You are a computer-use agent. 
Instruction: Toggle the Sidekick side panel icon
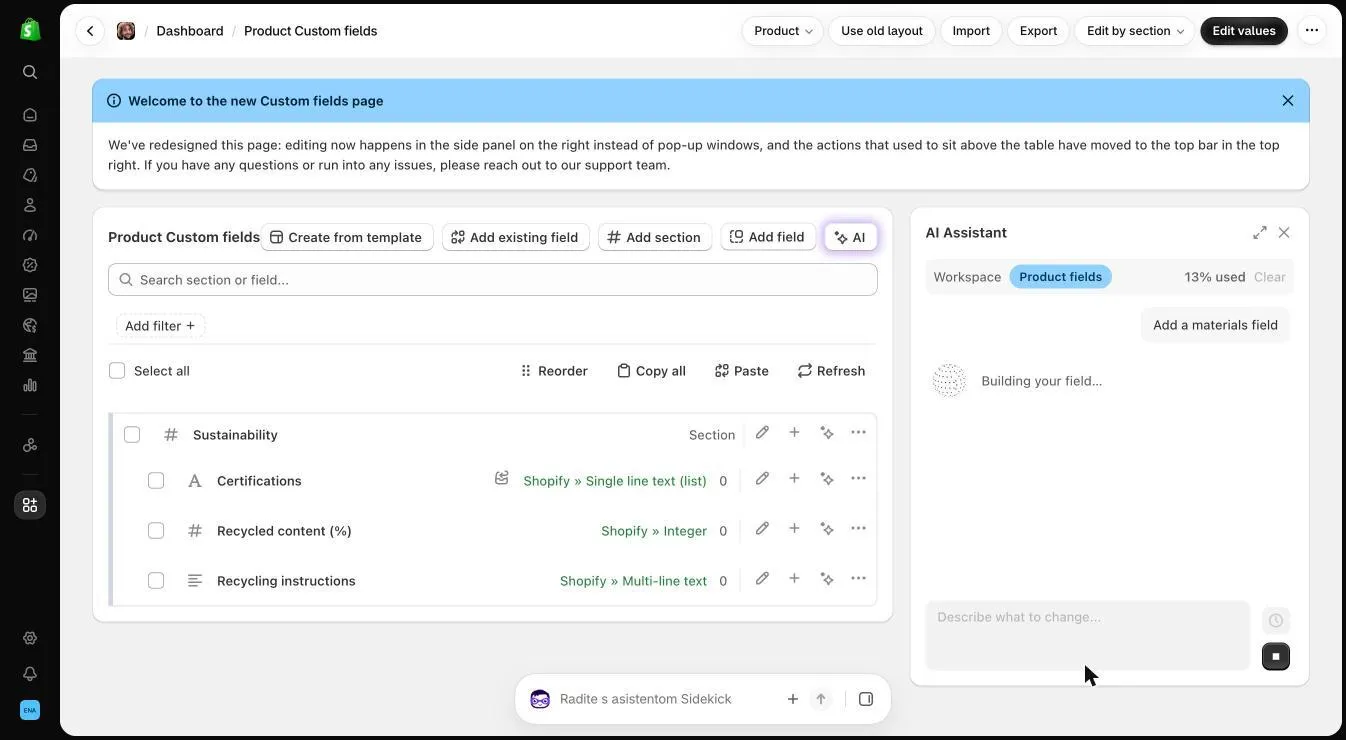coord(866,699)
